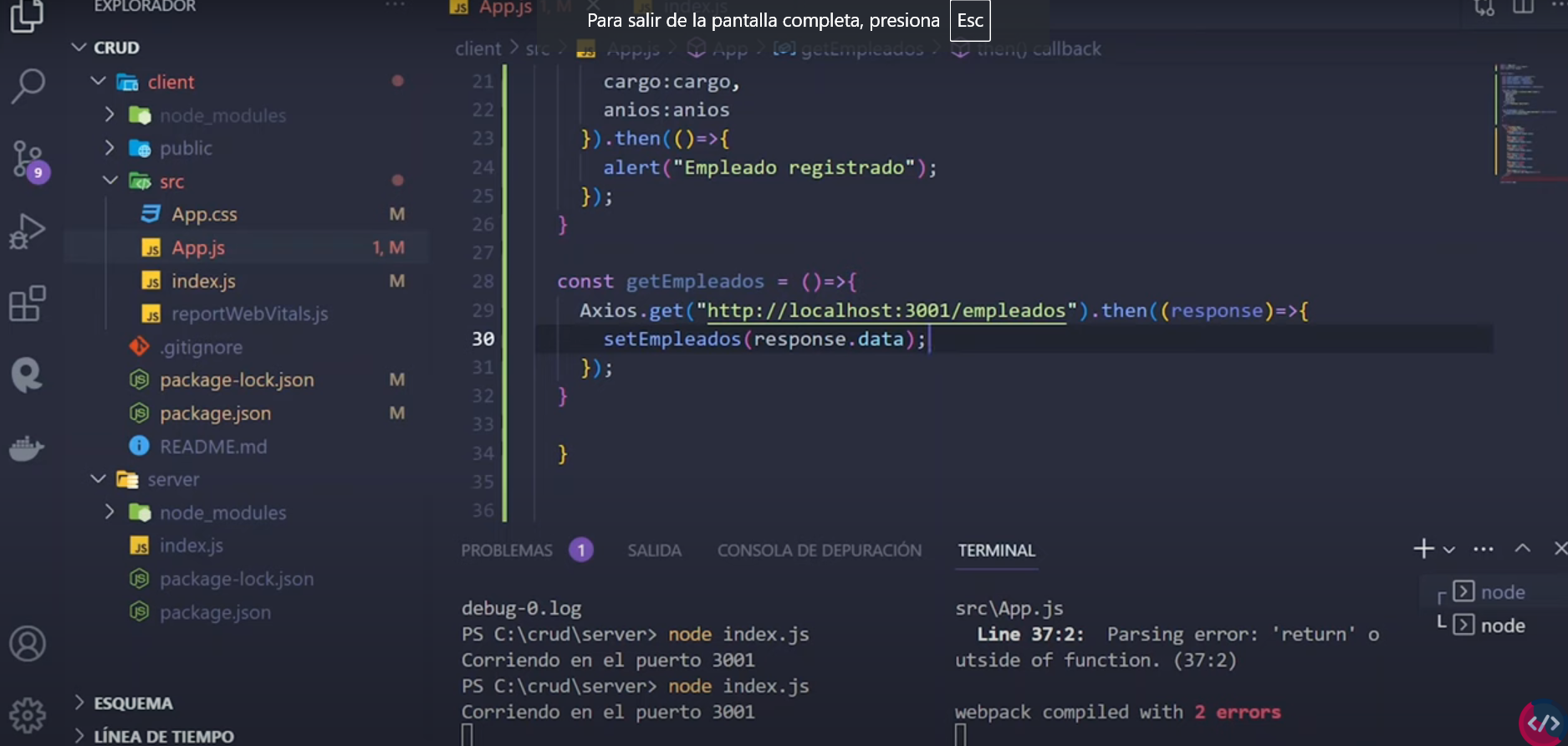Follow the localhost:3001/empleados link in code

tap(886, 310)
